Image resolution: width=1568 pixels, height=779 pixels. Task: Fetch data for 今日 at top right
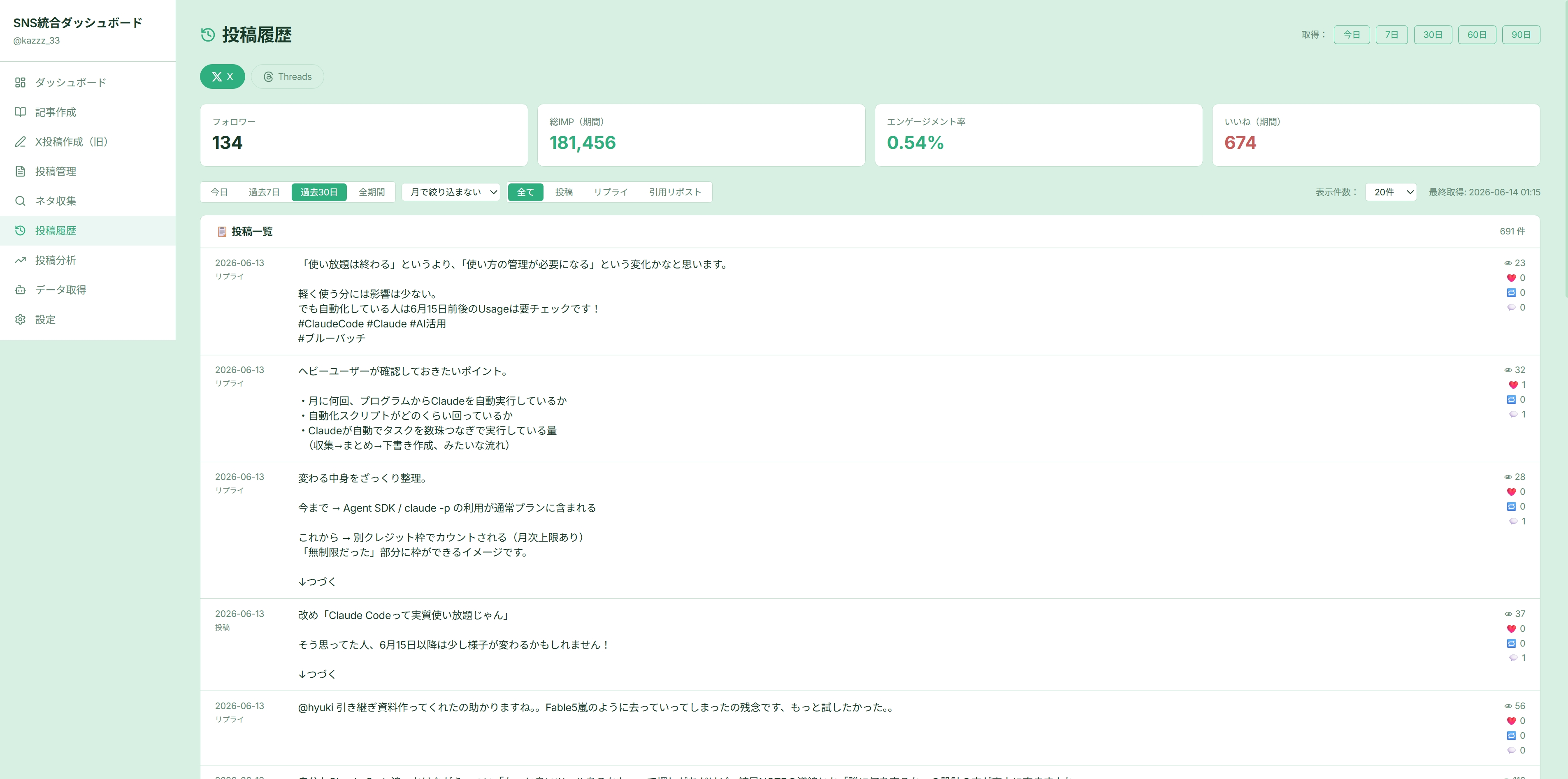(x=1351, y=35)
